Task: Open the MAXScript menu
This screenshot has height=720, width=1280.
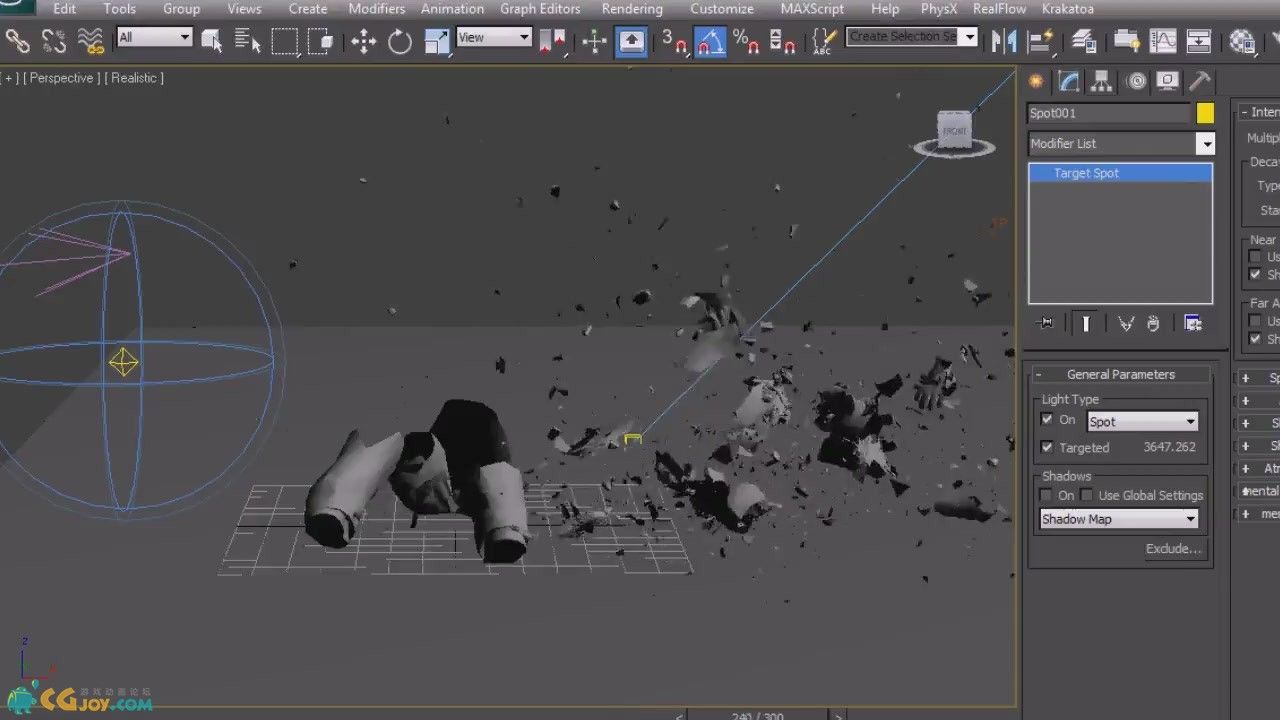Action: coord(812,9)
